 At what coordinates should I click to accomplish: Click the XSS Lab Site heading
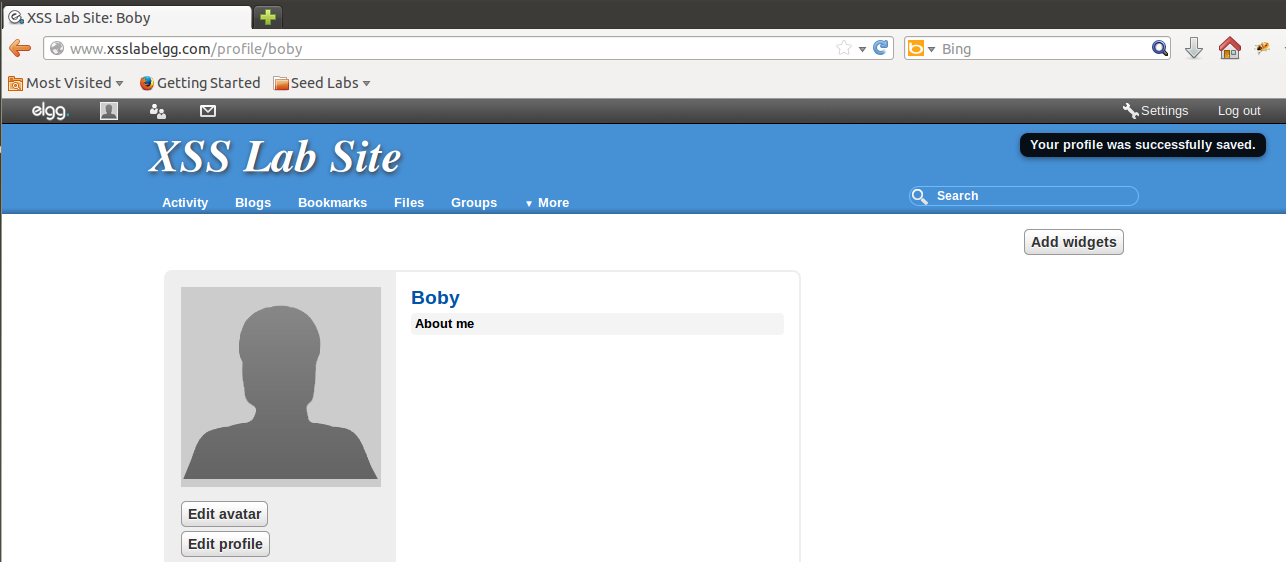275,156
